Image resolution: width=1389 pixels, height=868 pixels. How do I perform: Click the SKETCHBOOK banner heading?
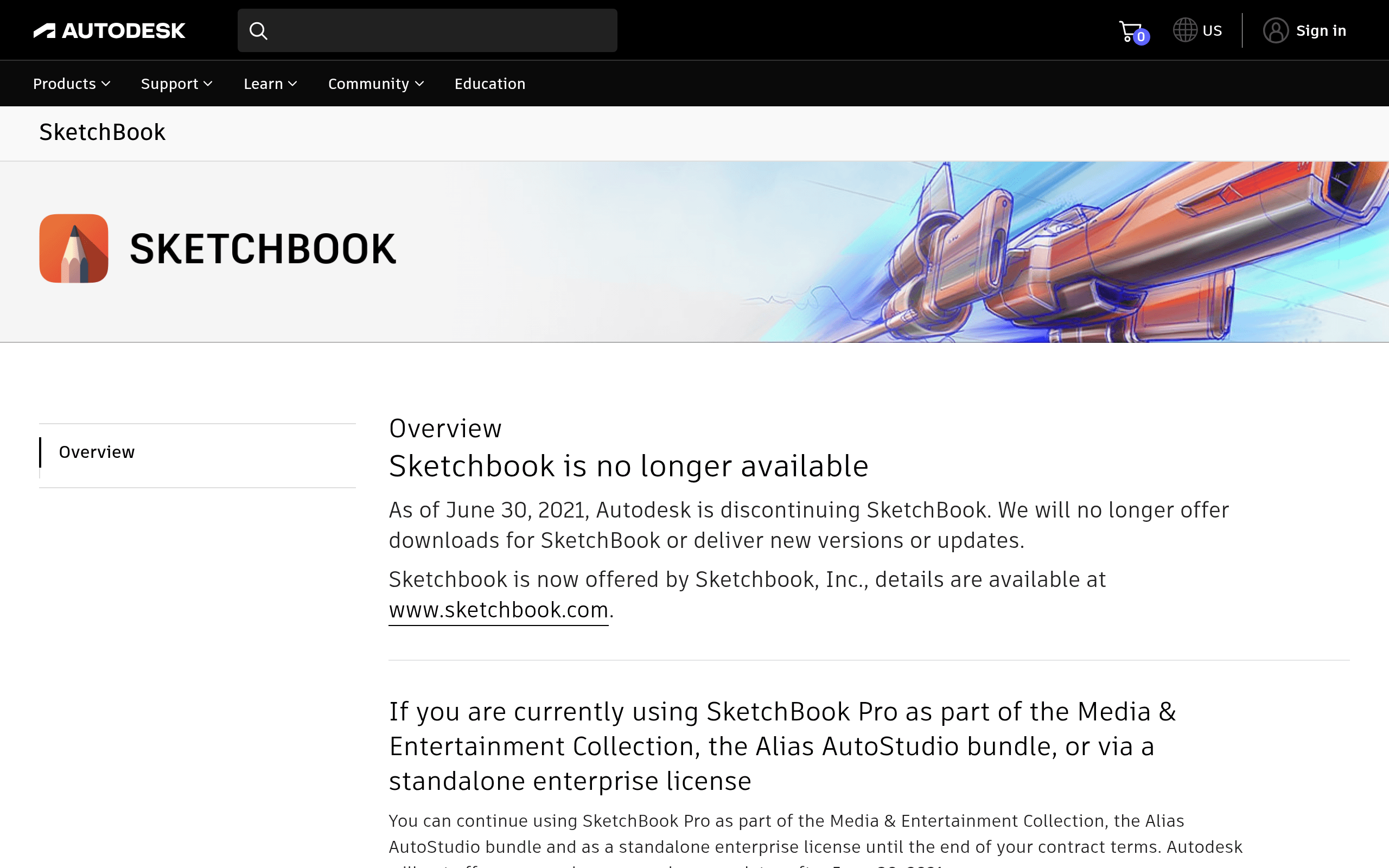point(263,249)
